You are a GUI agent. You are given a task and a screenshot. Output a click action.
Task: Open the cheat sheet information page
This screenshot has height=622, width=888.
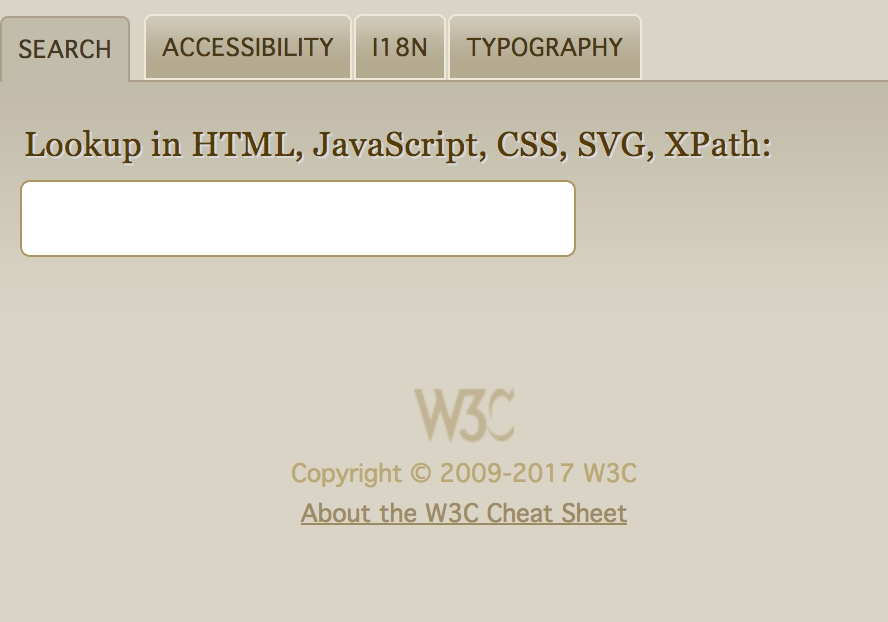tap(463, 512)
